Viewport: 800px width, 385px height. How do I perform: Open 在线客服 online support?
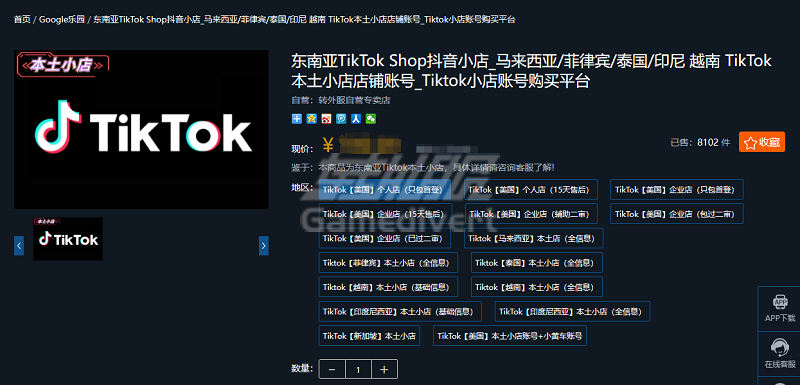point(779,354)
